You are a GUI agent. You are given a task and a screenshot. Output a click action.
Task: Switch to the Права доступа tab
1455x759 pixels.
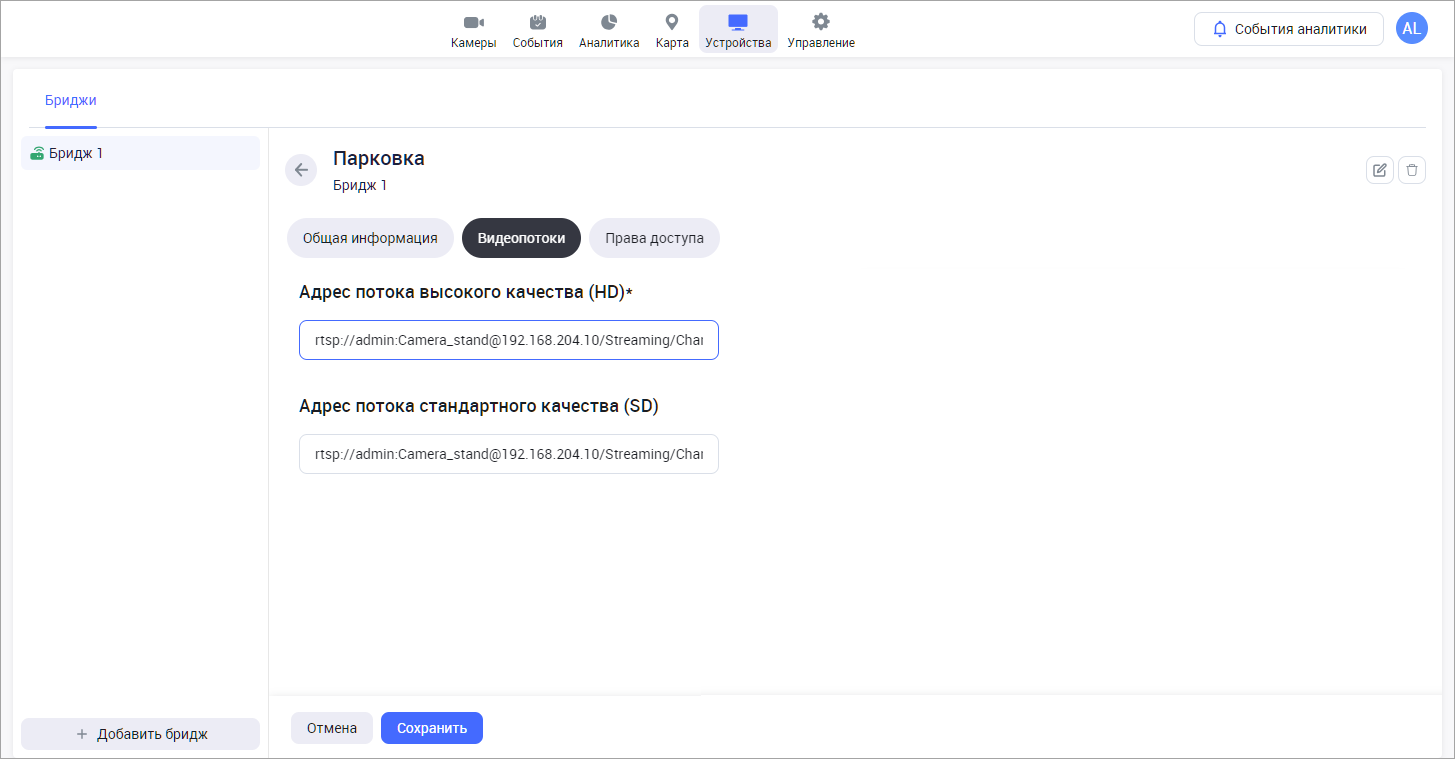(x=654, y=238)
